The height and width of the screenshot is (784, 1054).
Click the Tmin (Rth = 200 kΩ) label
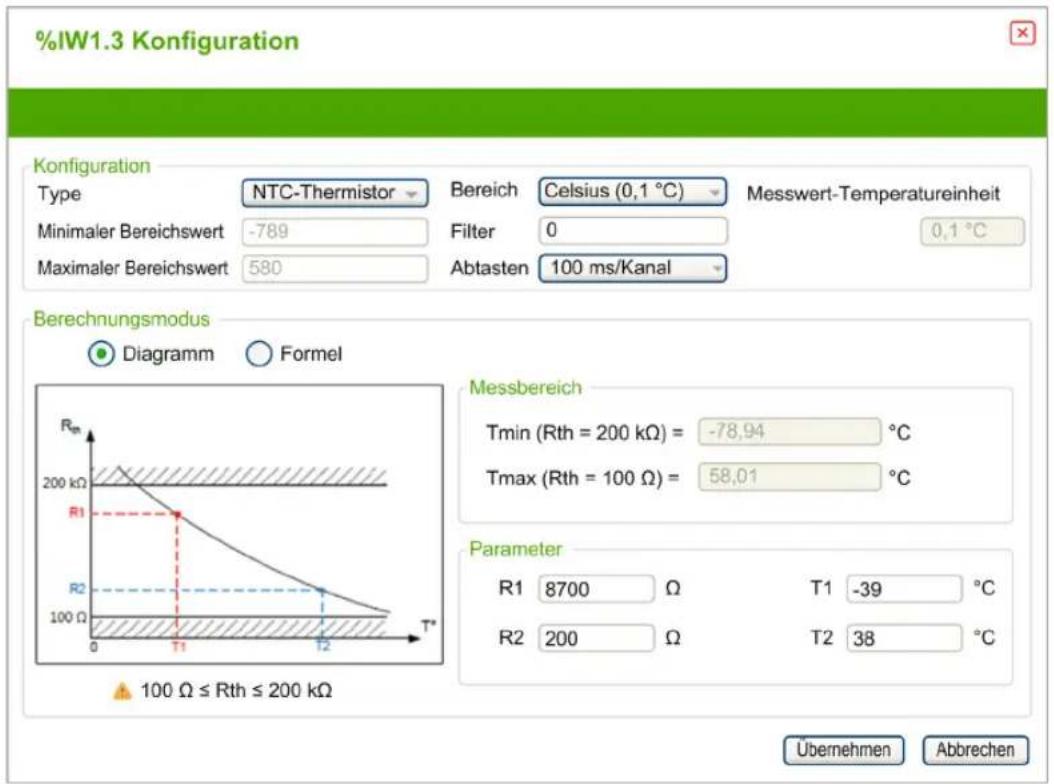pos(585,432)
